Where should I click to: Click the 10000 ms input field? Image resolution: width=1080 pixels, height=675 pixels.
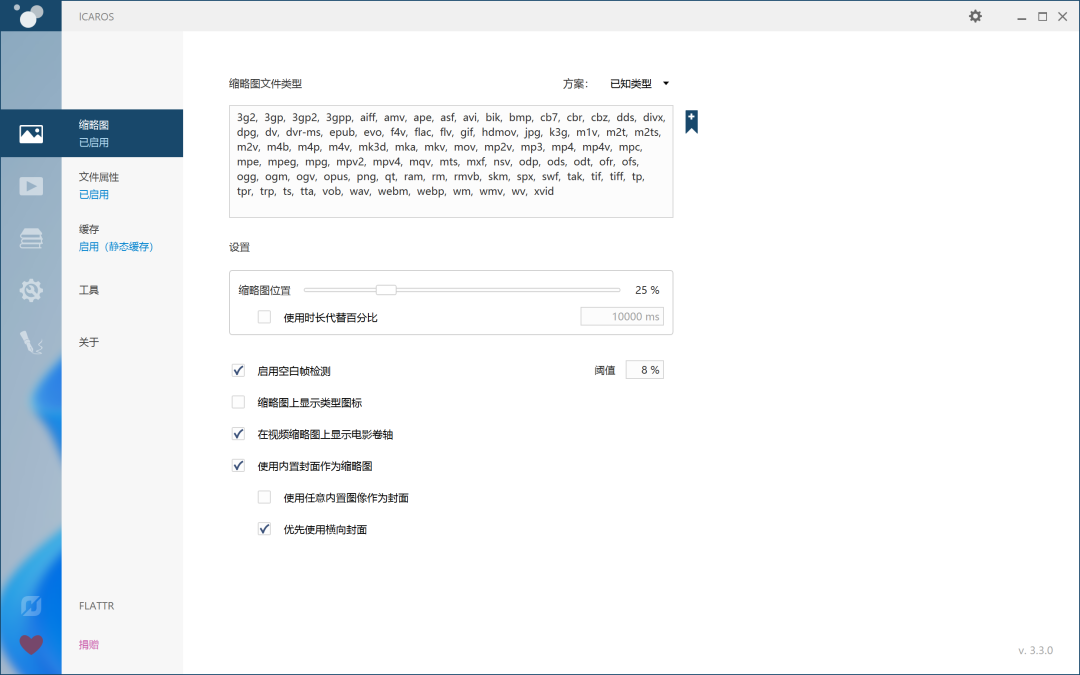pos(622,316)
